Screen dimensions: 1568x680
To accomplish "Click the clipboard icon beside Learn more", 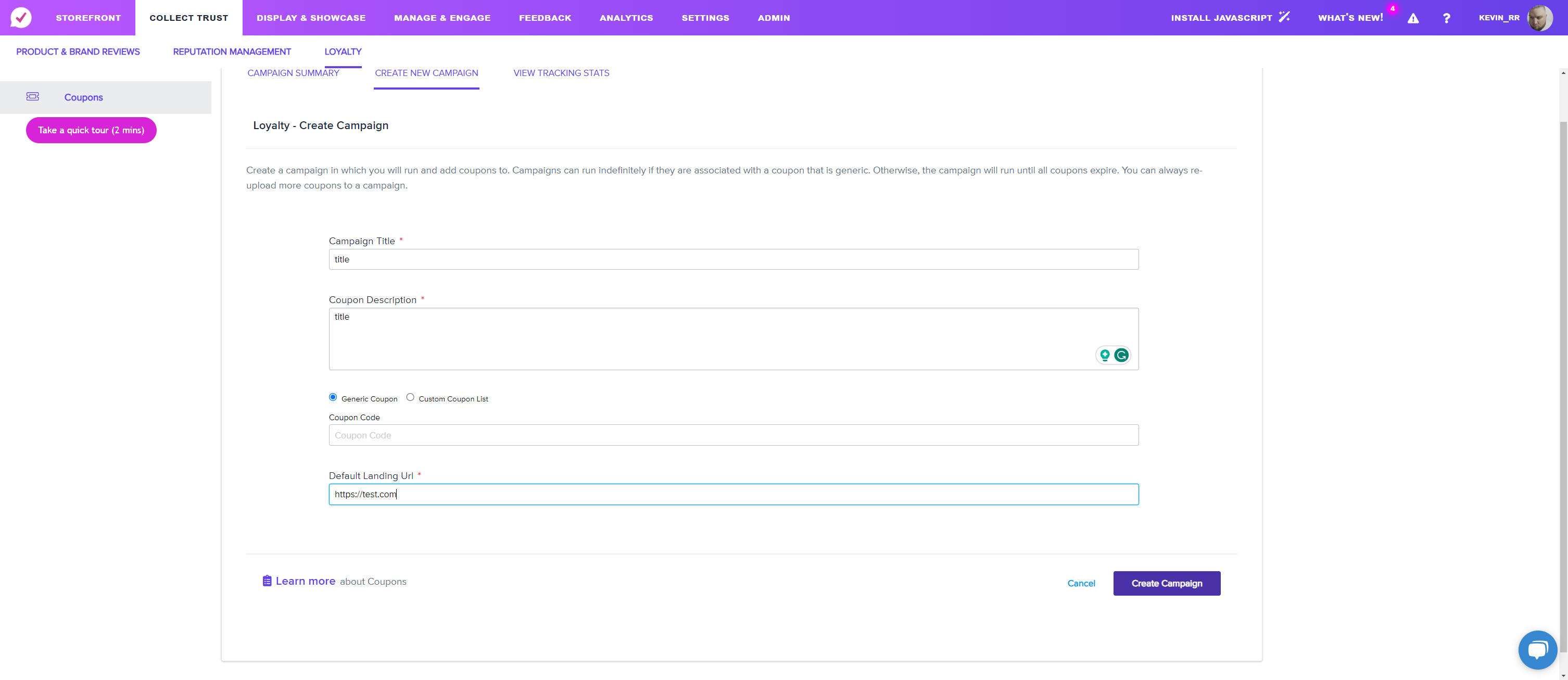I will click(267, 581).
